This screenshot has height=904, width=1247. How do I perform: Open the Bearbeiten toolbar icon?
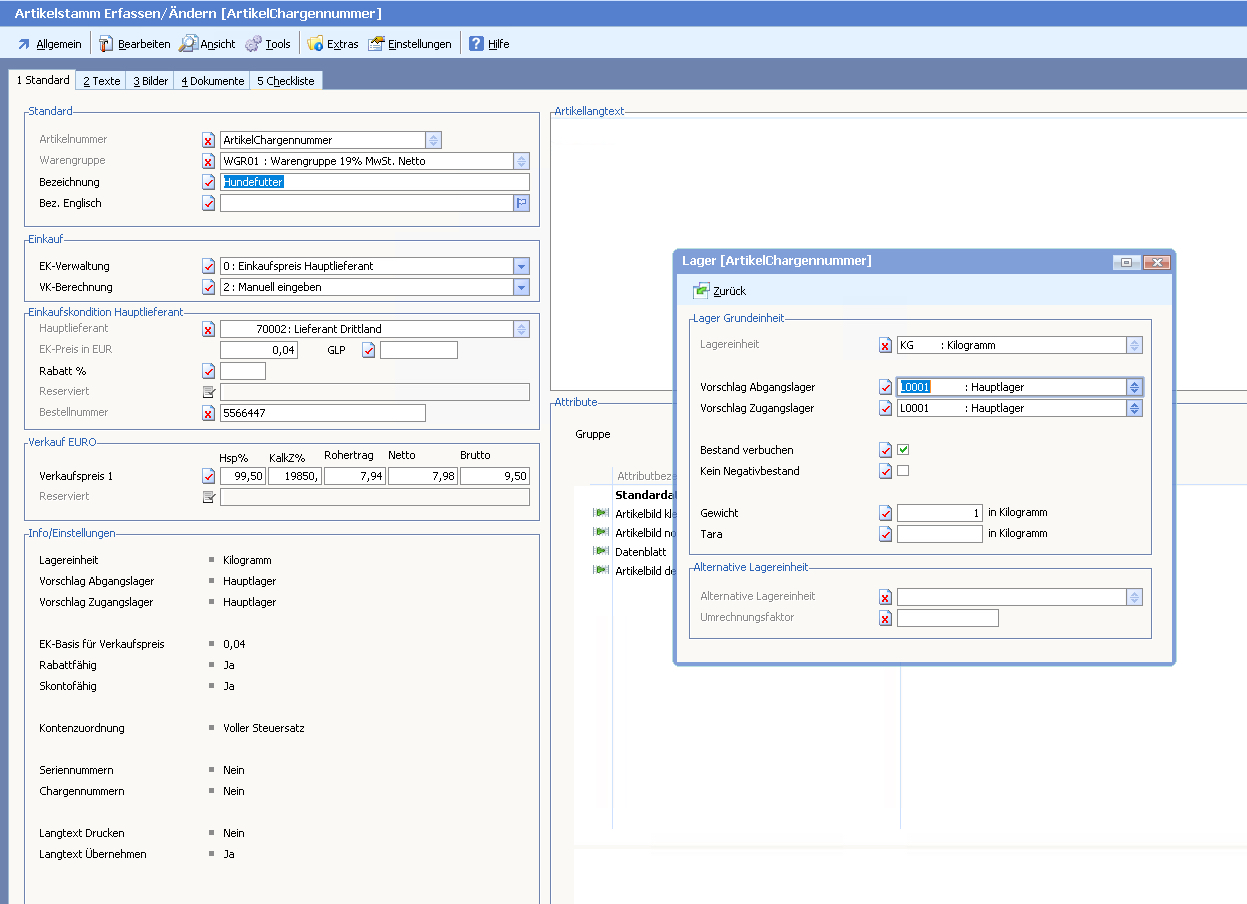(106, 44)
